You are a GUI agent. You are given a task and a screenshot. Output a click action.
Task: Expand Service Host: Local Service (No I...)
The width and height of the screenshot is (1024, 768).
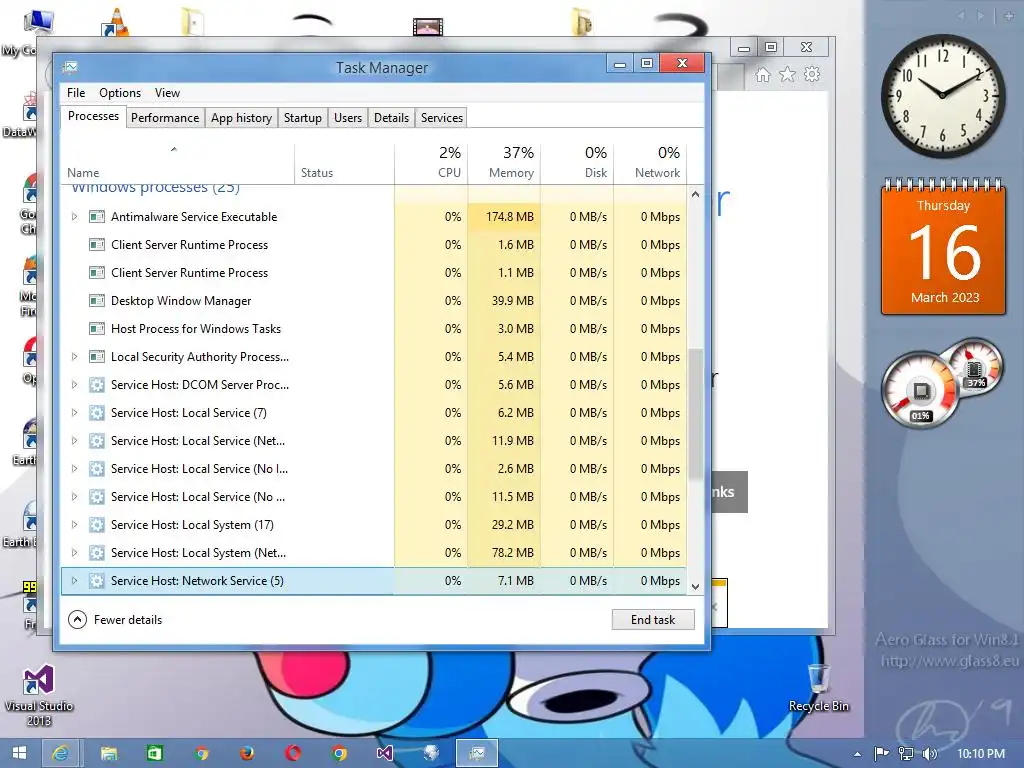click(x=74, y=469)
